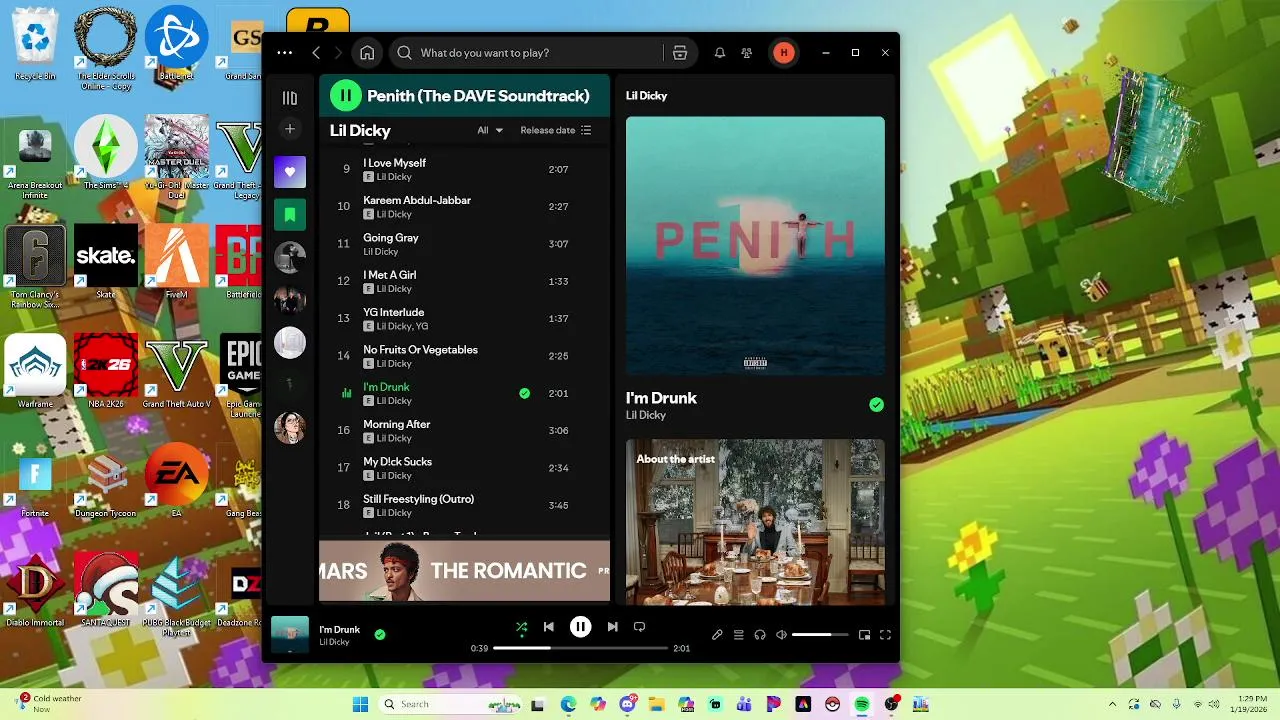Navigate back with the left arrow

click(316, 53)
